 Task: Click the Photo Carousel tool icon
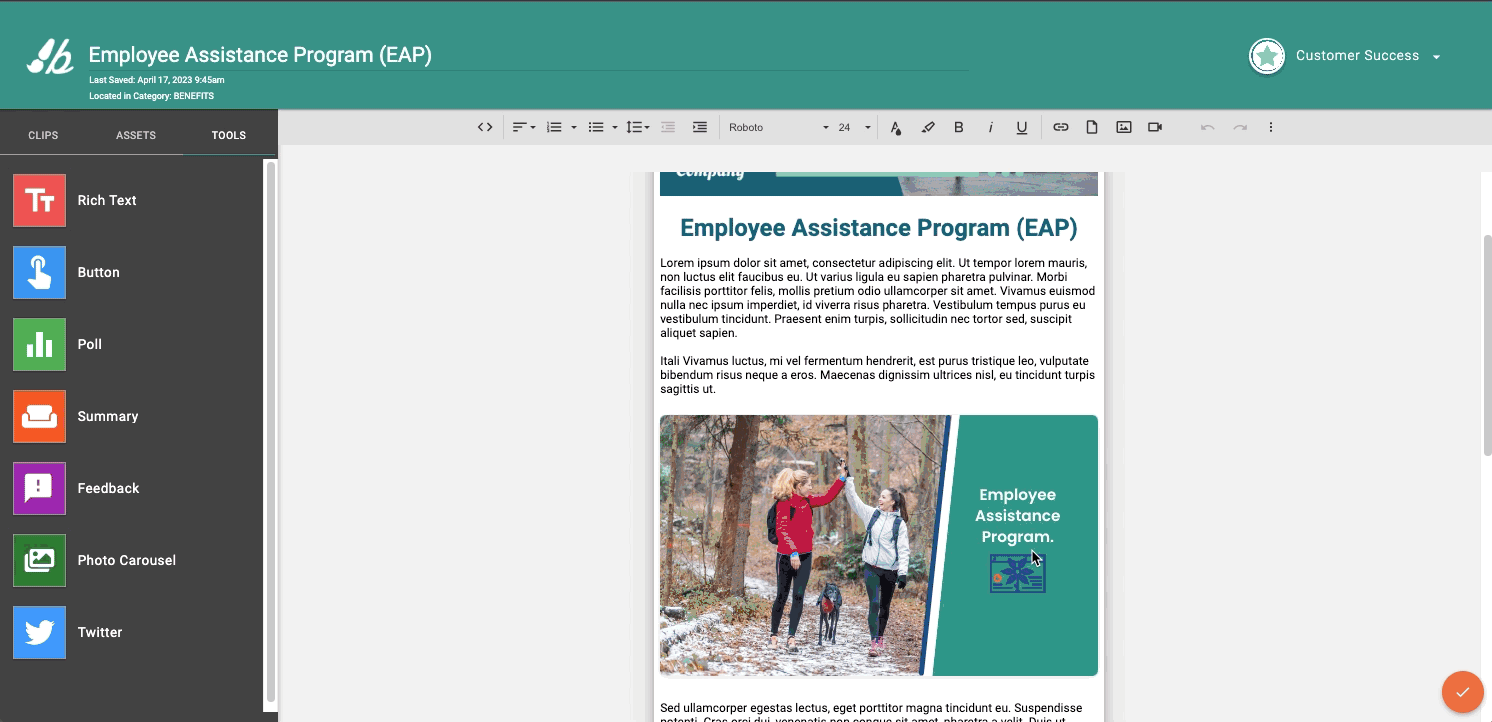point(39,560)
